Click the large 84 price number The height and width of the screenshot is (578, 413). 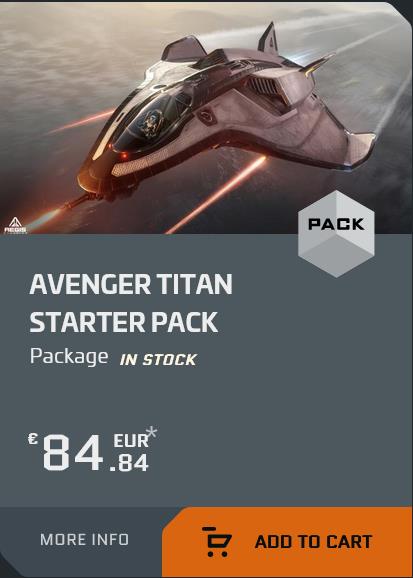pos(73,452)
